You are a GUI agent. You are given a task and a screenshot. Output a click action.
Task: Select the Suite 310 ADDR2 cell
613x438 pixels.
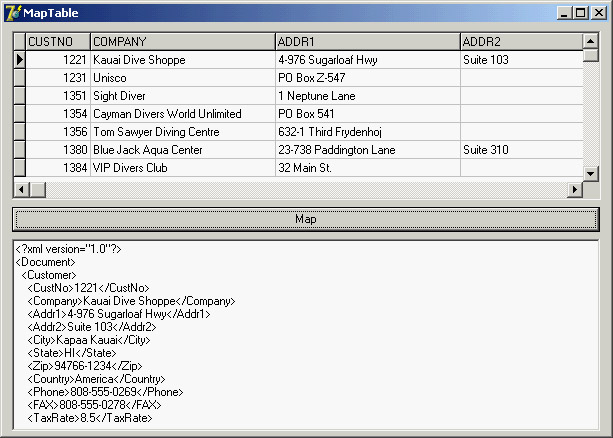point(520,150)
